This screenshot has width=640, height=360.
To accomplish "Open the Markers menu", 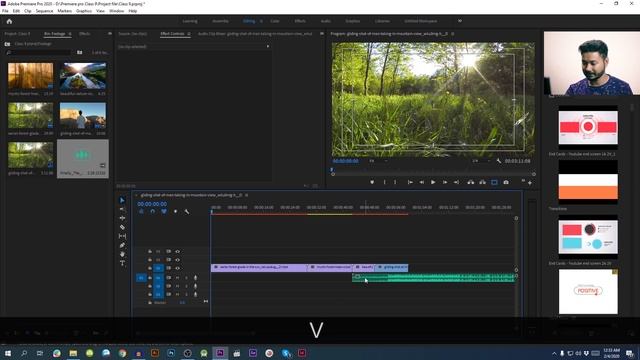I will pyautogui.click(x=64, y=11).
